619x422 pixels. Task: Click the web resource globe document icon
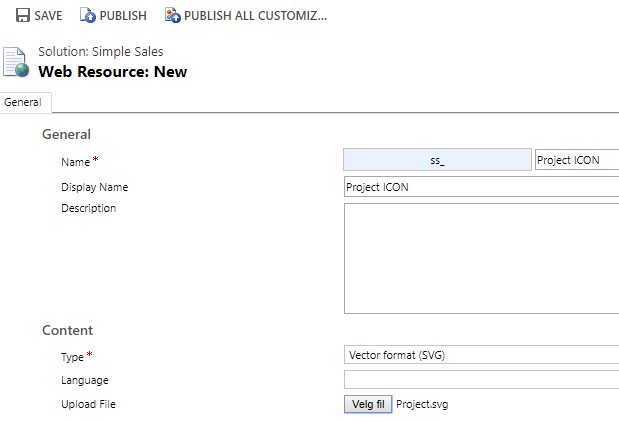point(17,62)
